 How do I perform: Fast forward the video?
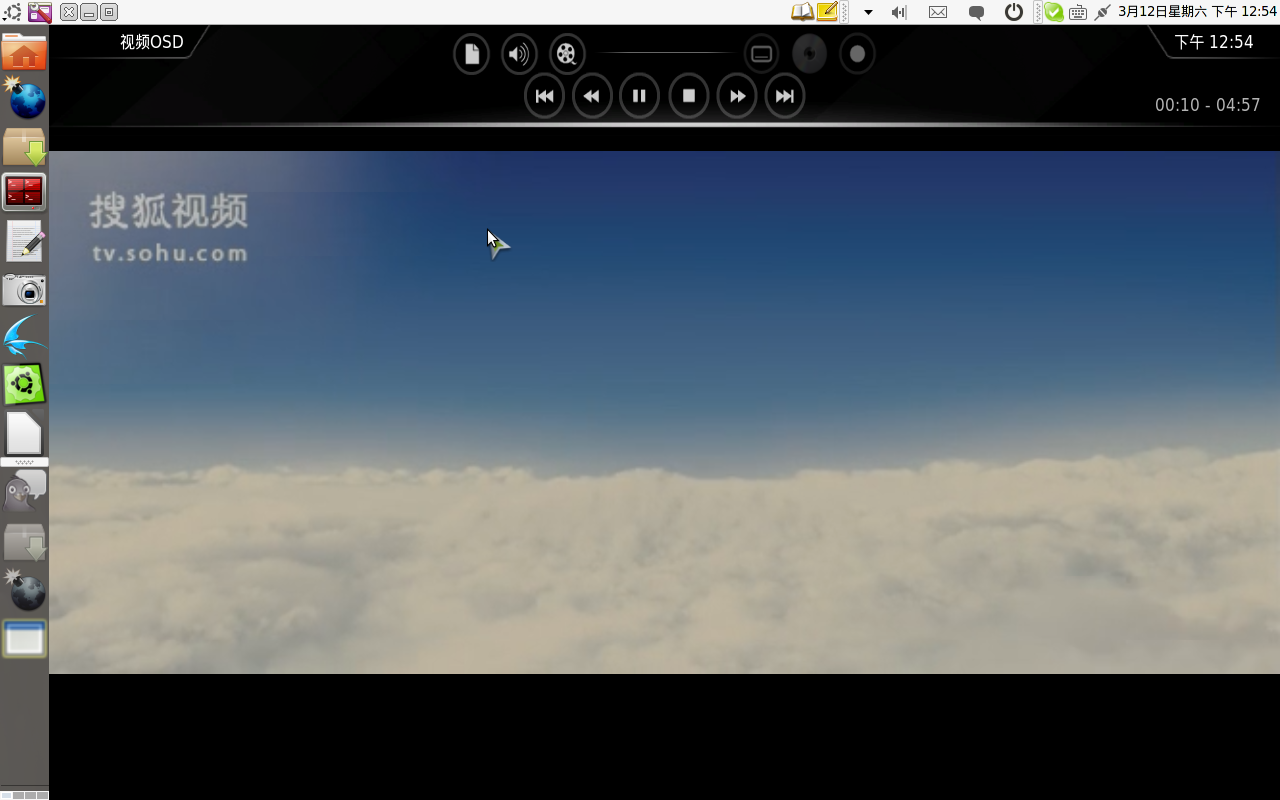coord(737,97)
